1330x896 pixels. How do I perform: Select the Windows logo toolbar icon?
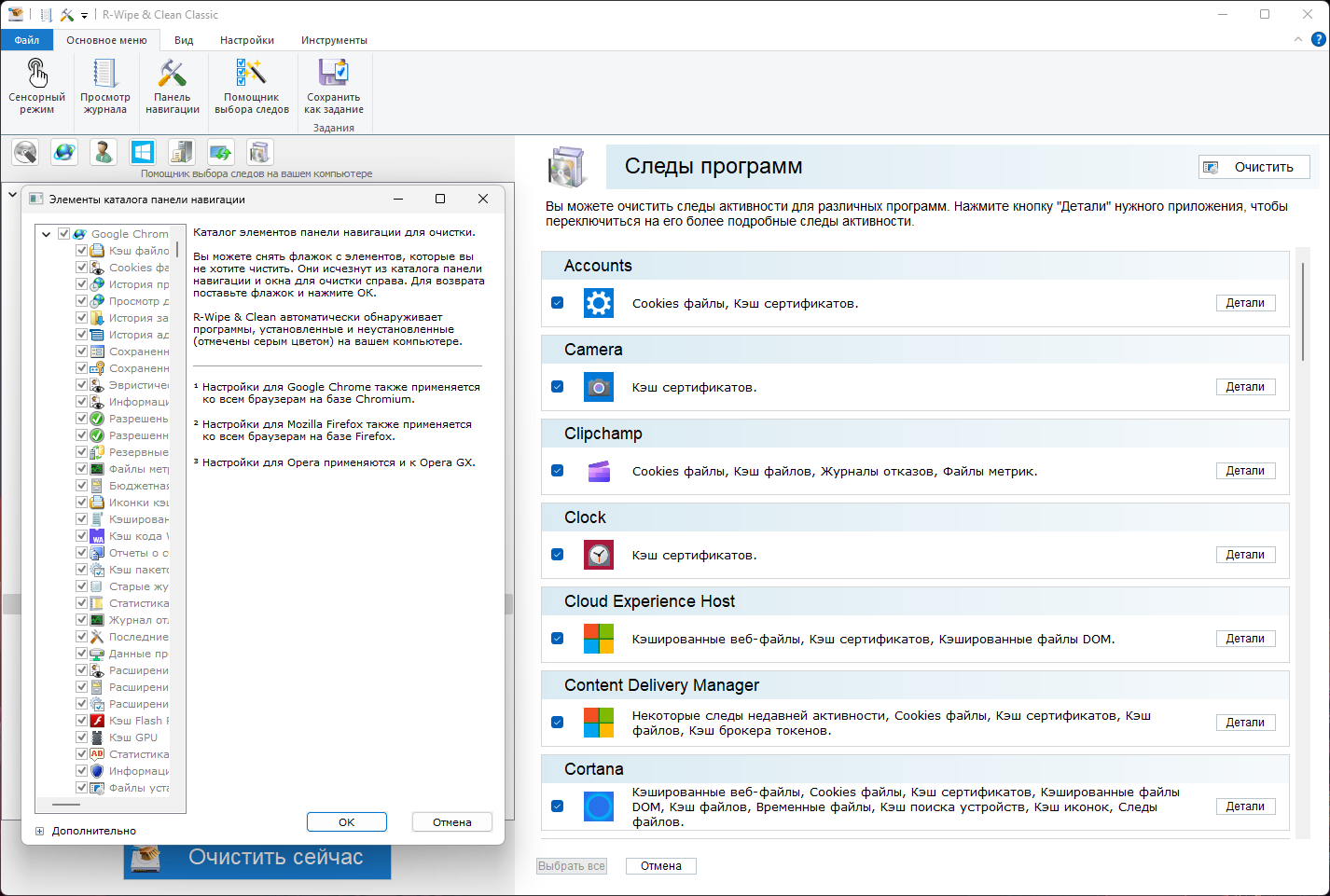click(143, 152)
